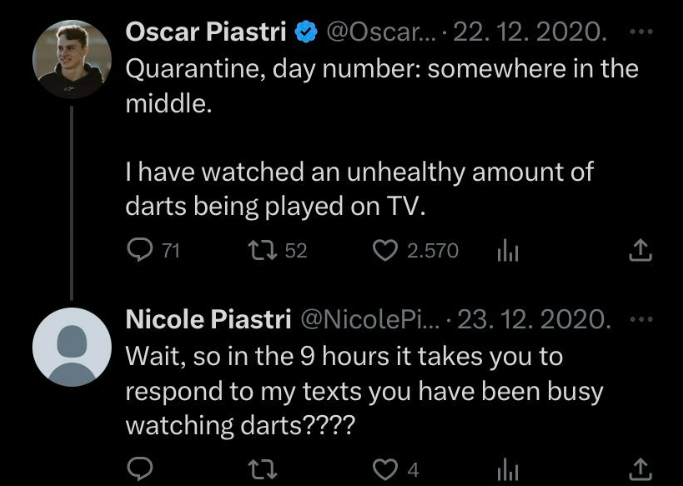The height and width of the screenshot is (486, 683).
Task: Retweet Nicole Piastri's reply
Action: [x=262, y=470]
